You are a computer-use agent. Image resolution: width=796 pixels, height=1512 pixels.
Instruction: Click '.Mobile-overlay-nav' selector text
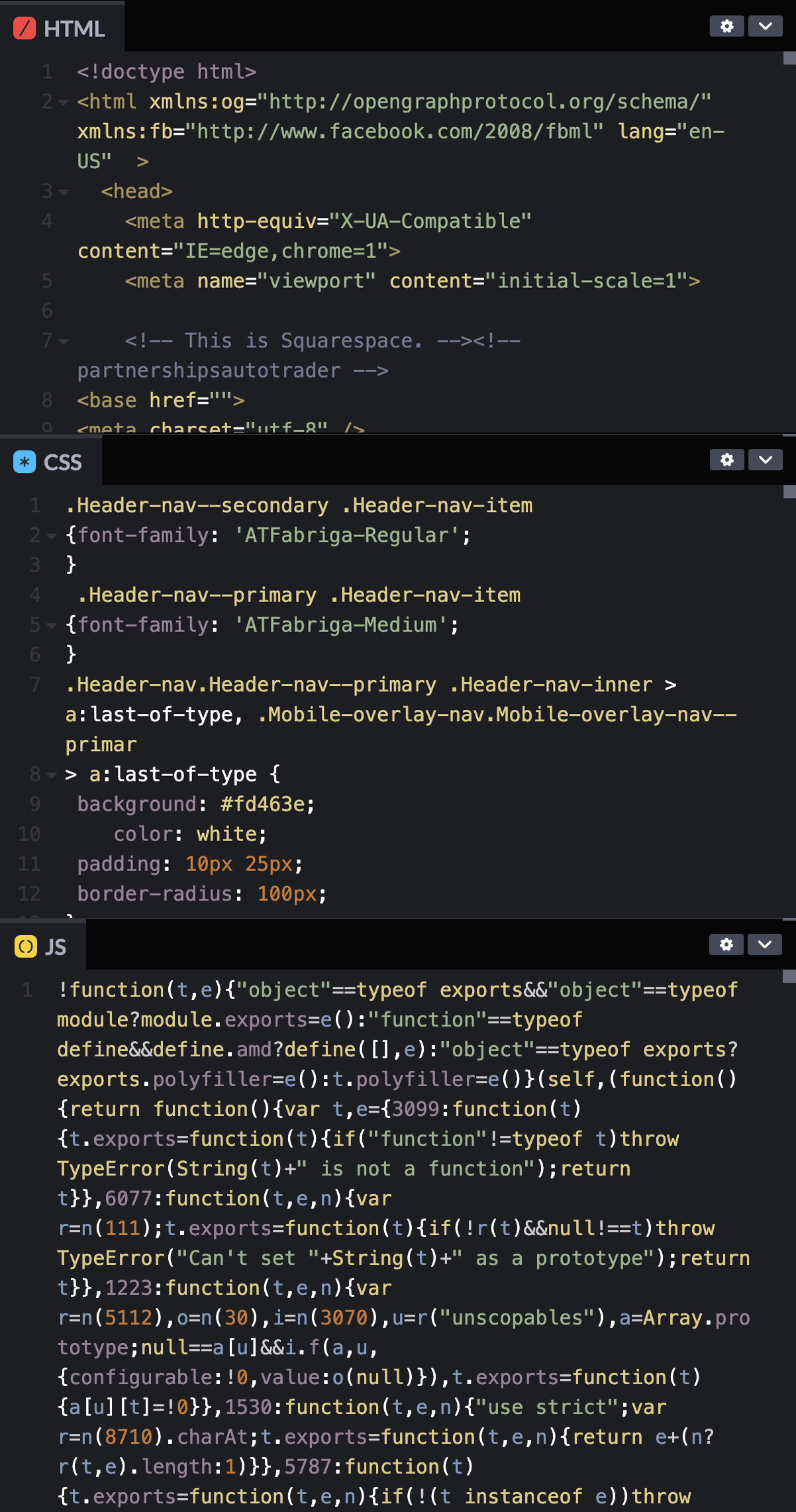[x=370, y=715]
